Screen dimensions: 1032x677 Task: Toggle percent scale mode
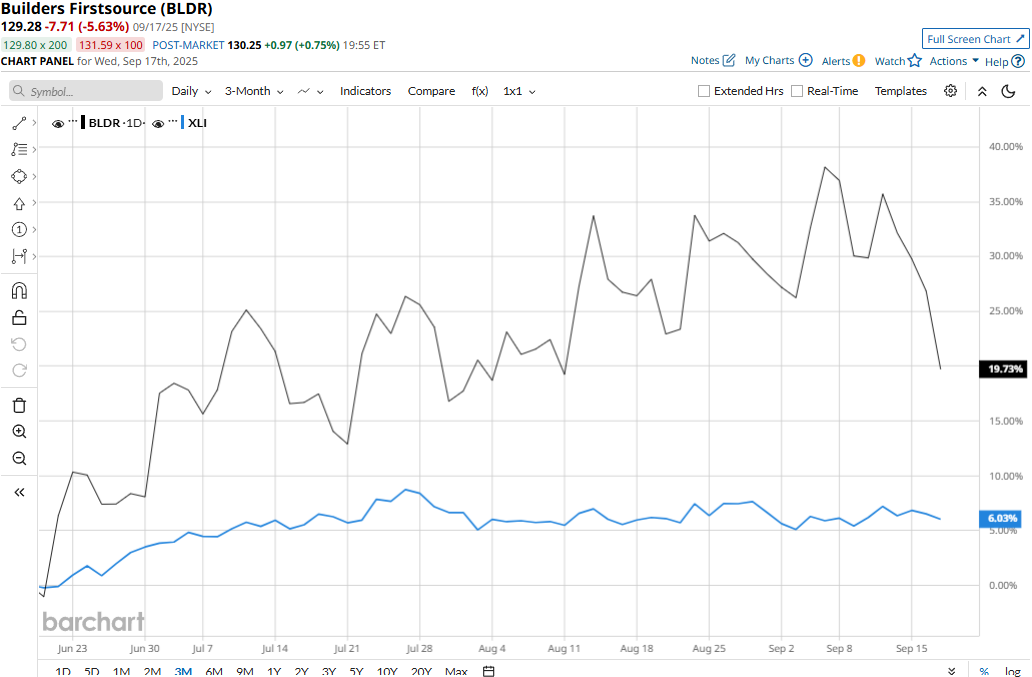tap(984, 671)
